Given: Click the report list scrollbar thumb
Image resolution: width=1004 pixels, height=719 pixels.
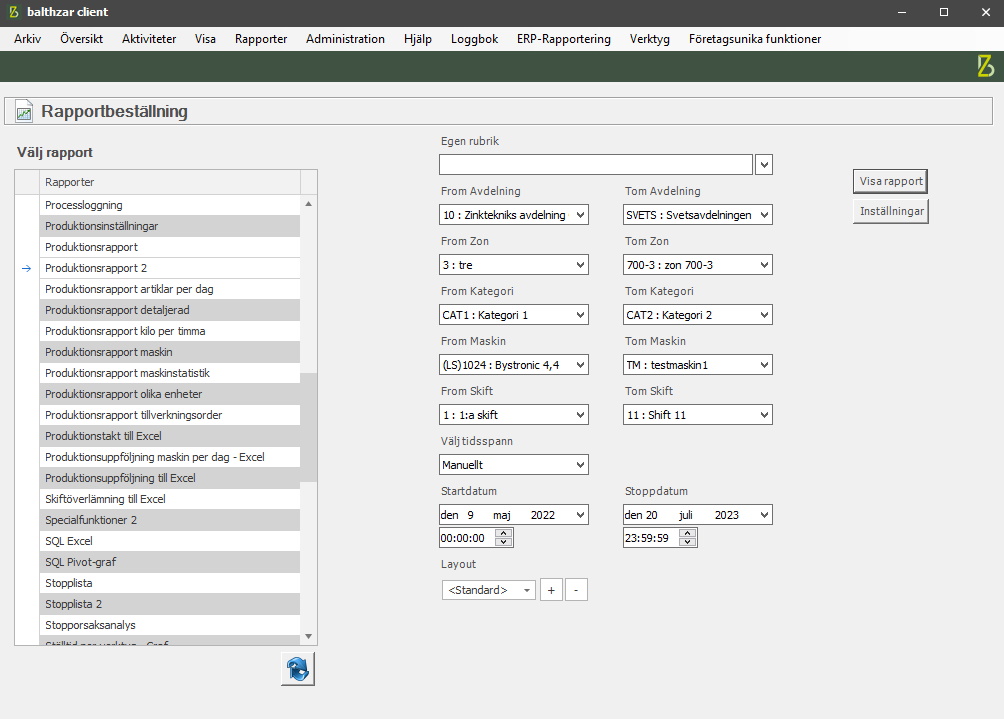Looking at the screenshot, I should click(x=309, y=427).
